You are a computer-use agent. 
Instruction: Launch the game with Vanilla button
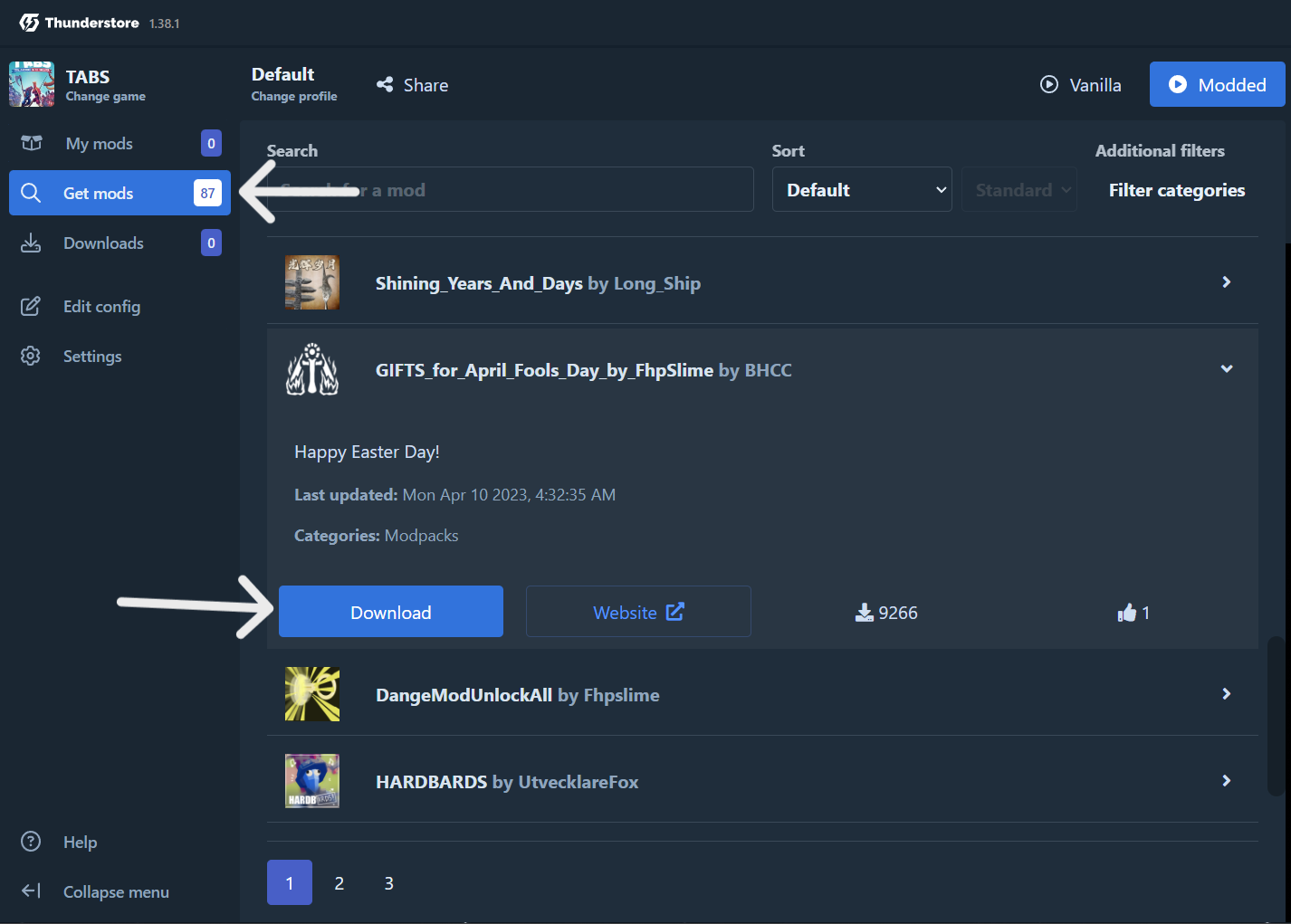[1081, 84]
